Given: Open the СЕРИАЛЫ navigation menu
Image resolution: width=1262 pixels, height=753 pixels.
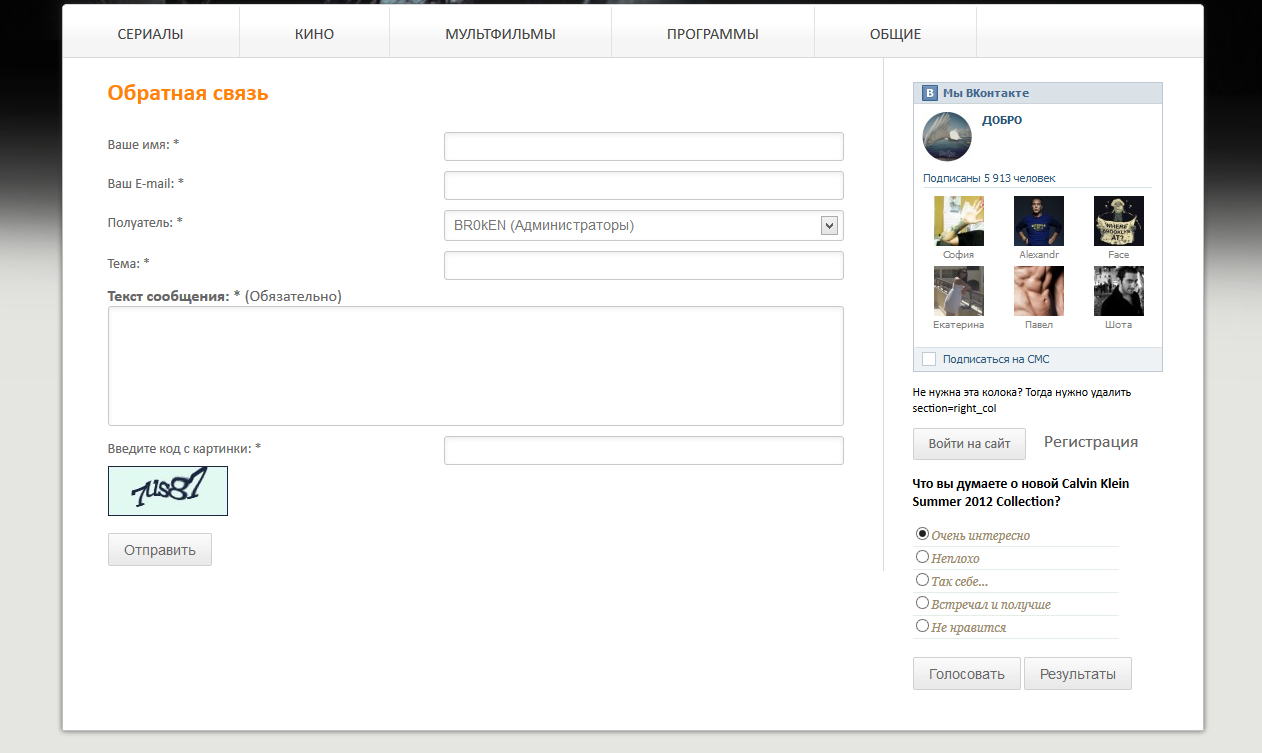Looking at the screenshot, I should pyautogui.click(x=150, y=34).
